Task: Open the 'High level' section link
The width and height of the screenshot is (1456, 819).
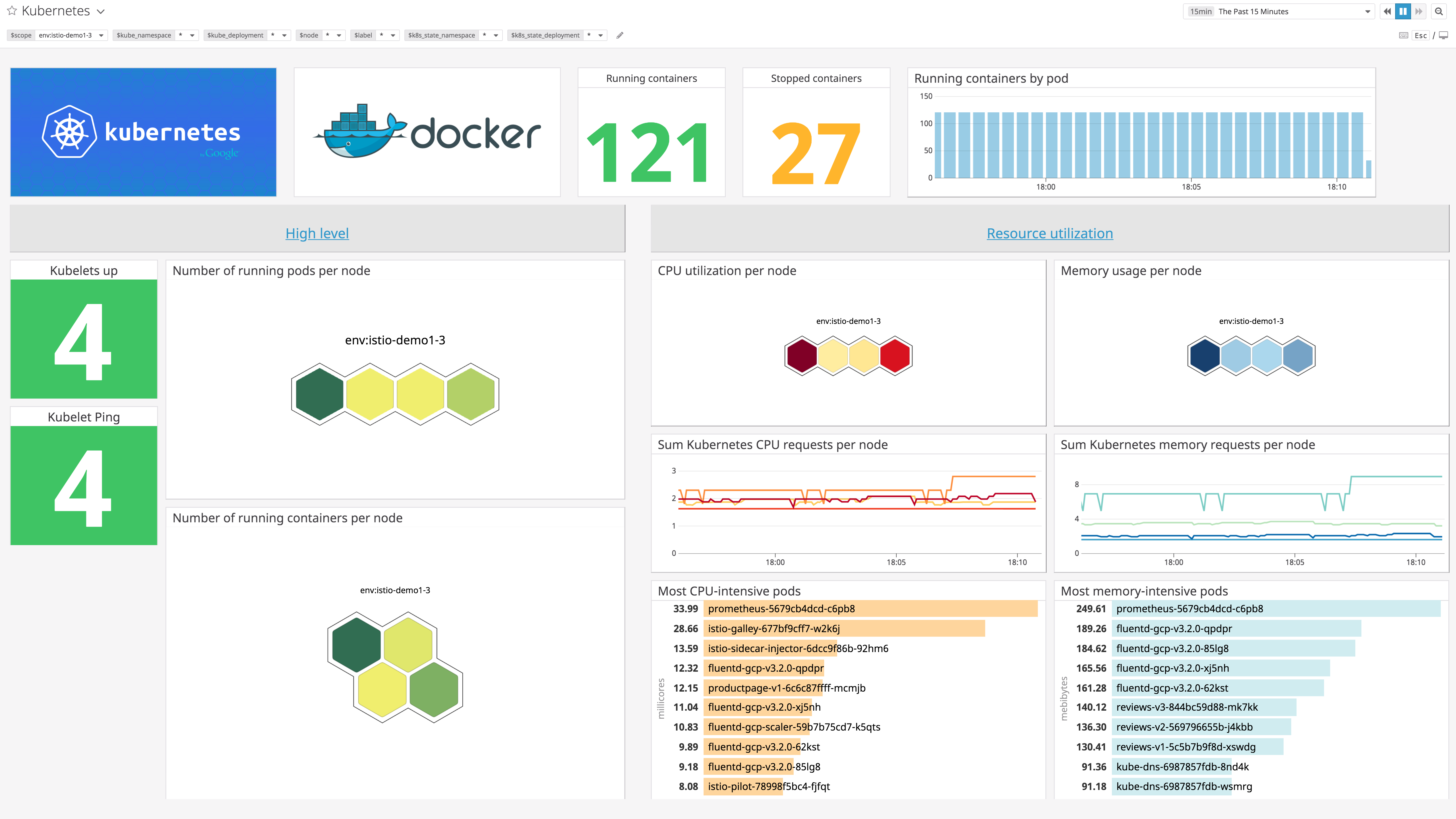Action: pyautogui.click(x=317, y=233)
